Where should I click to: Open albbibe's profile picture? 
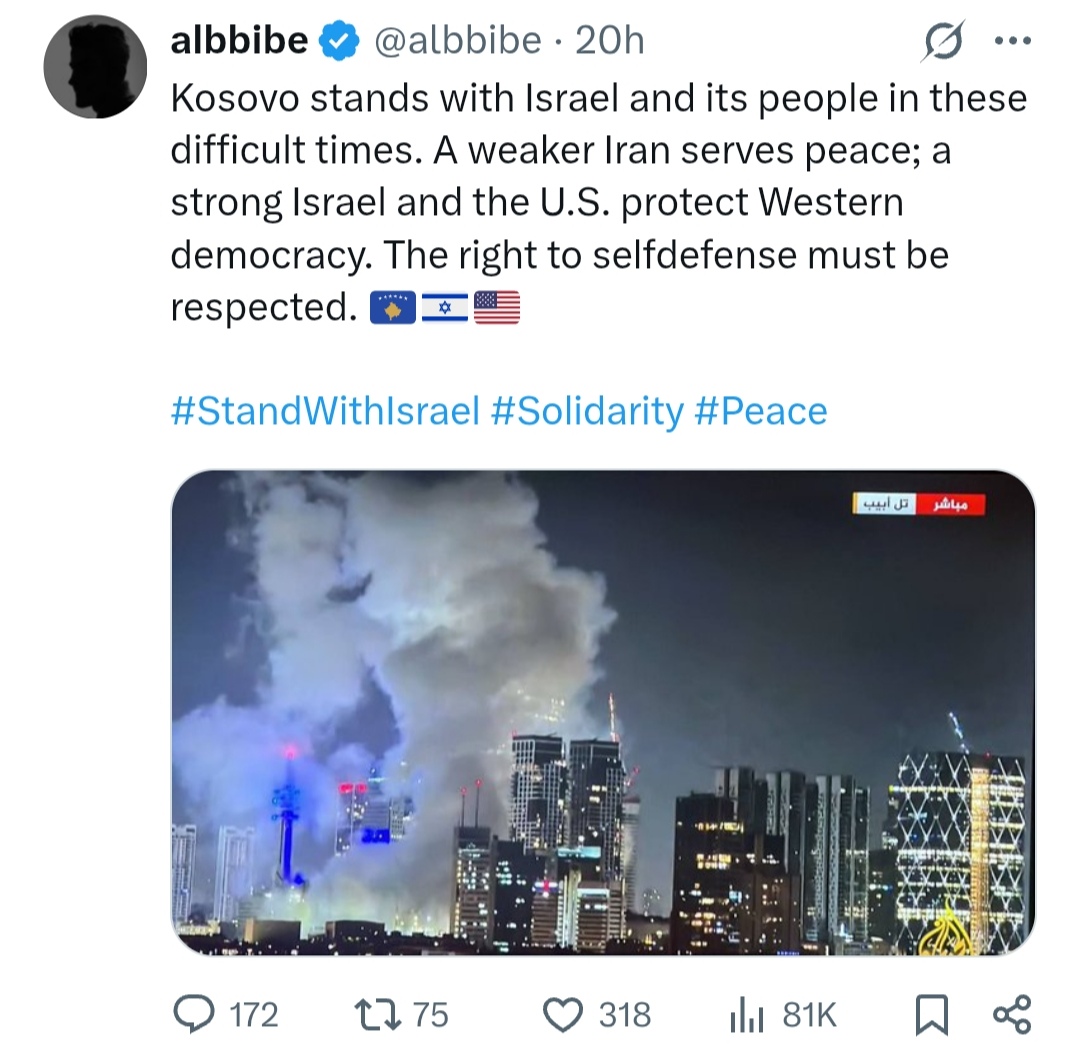coord(95,67)
